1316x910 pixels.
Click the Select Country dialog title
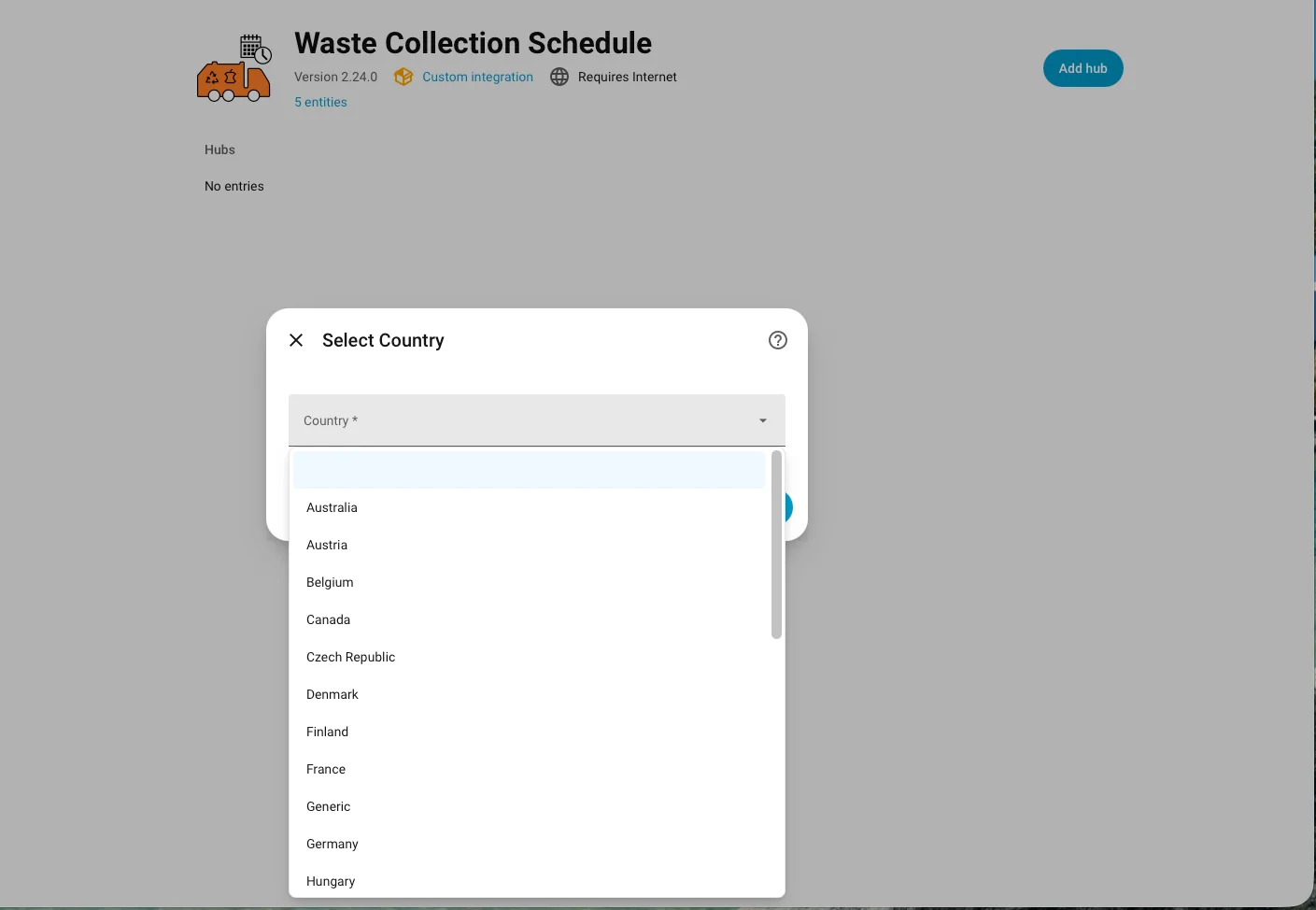tap(383, 340)
